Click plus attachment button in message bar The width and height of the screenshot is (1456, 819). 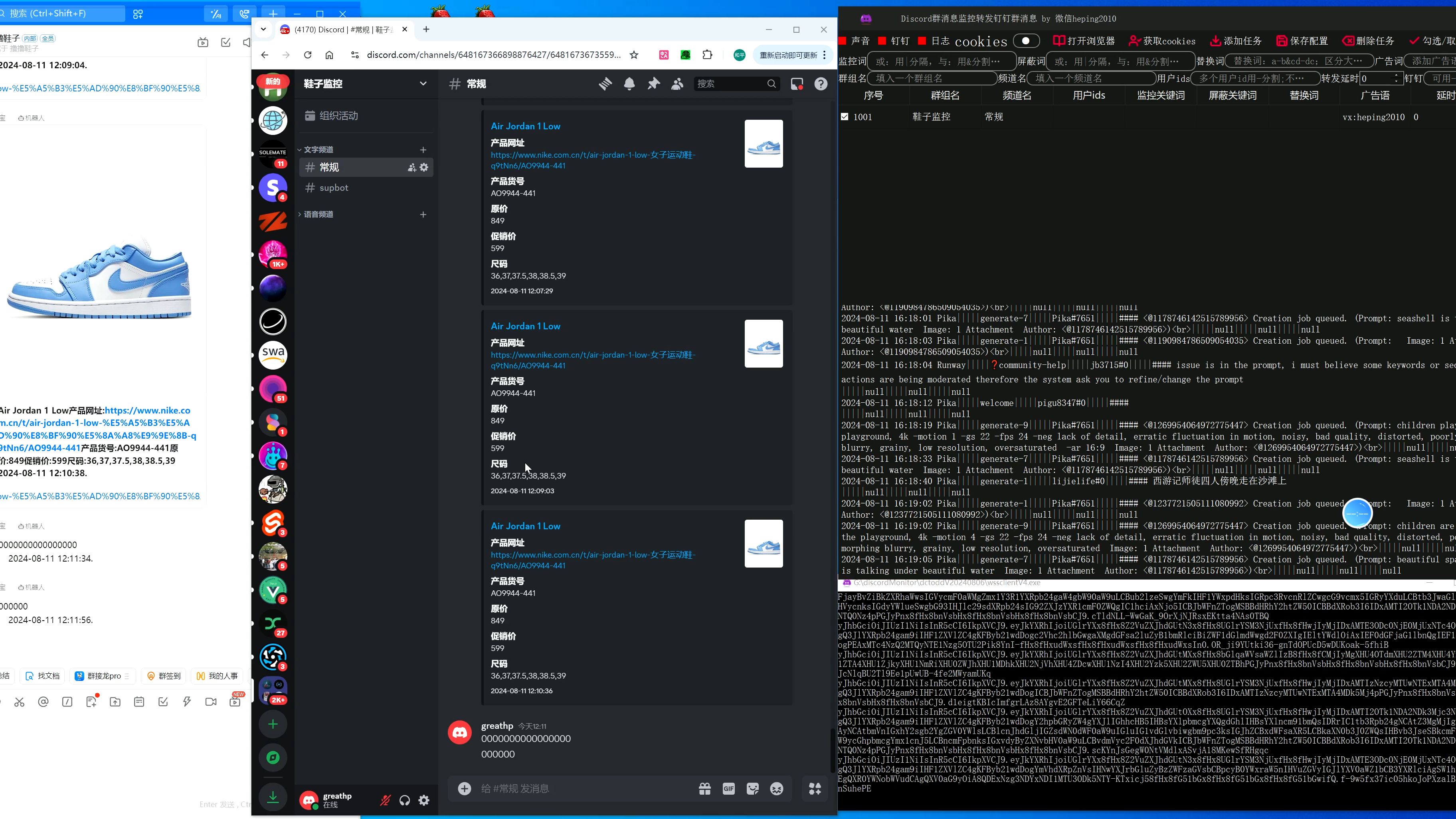(465, 789)
